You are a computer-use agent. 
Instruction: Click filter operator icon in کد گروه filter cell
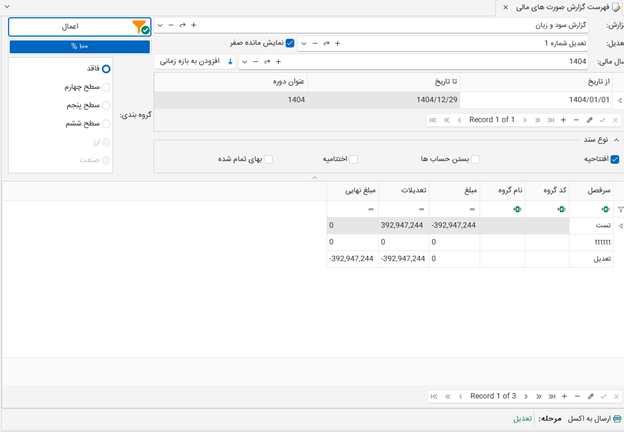[x=561, y=209]
